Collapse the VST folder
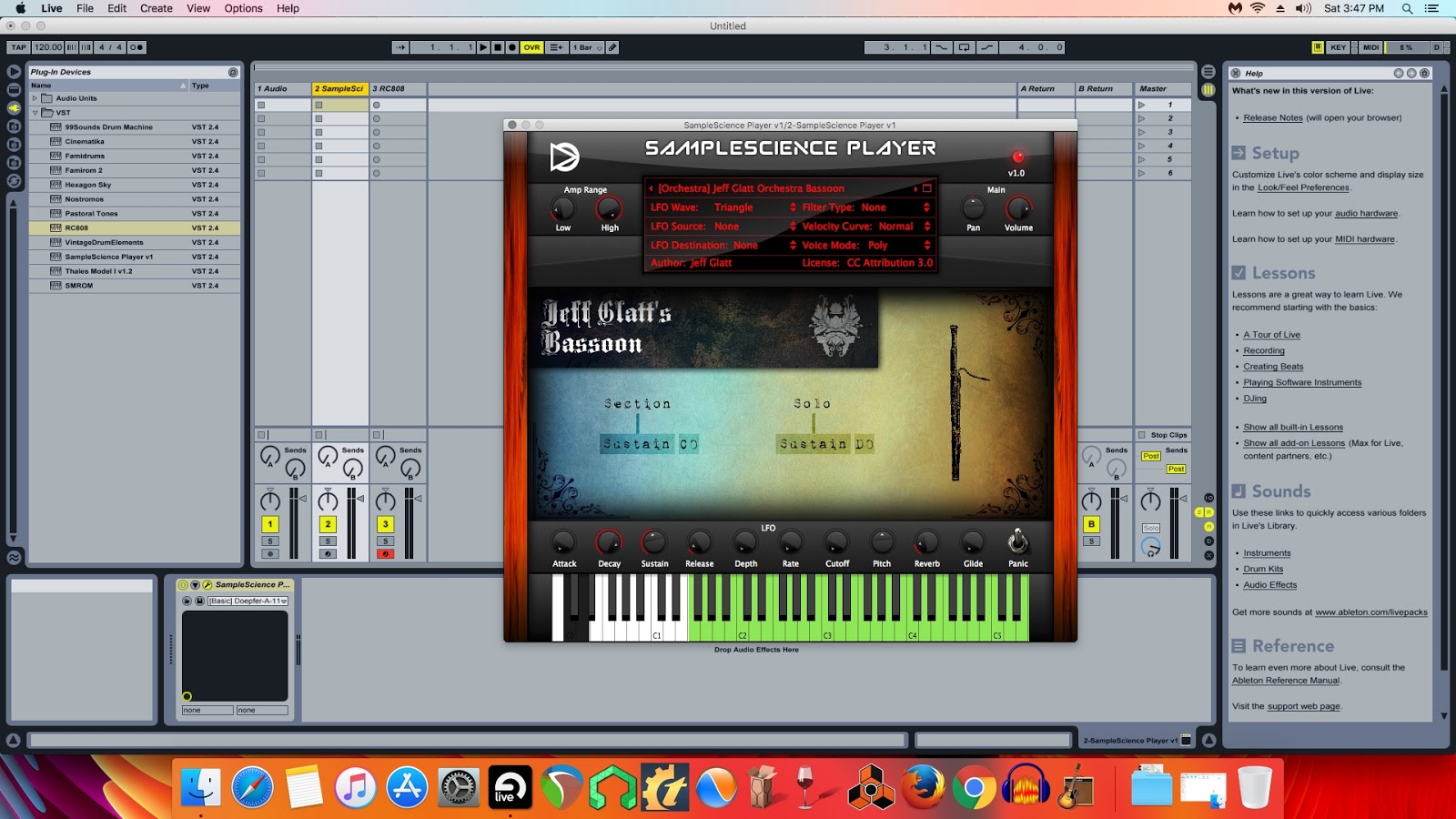Image resolution: width=1456 pixels, height=819 pixels. 35,113
